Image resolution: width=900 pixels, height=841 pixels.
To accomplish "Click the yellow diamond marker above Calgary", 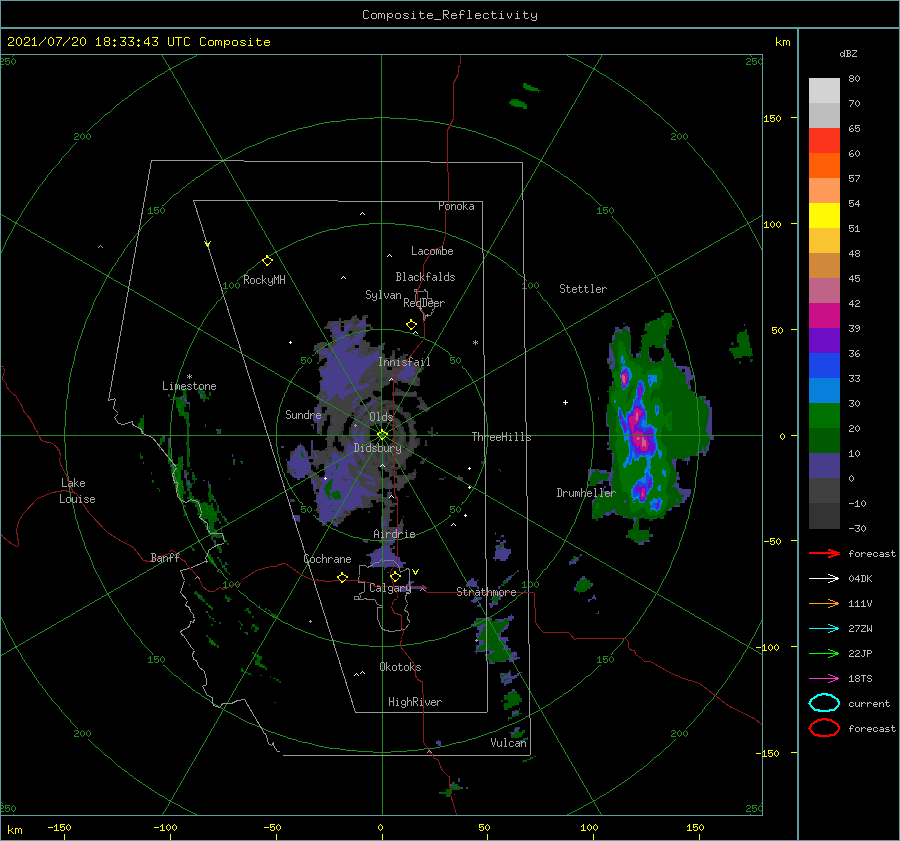I will click(395, 576).
